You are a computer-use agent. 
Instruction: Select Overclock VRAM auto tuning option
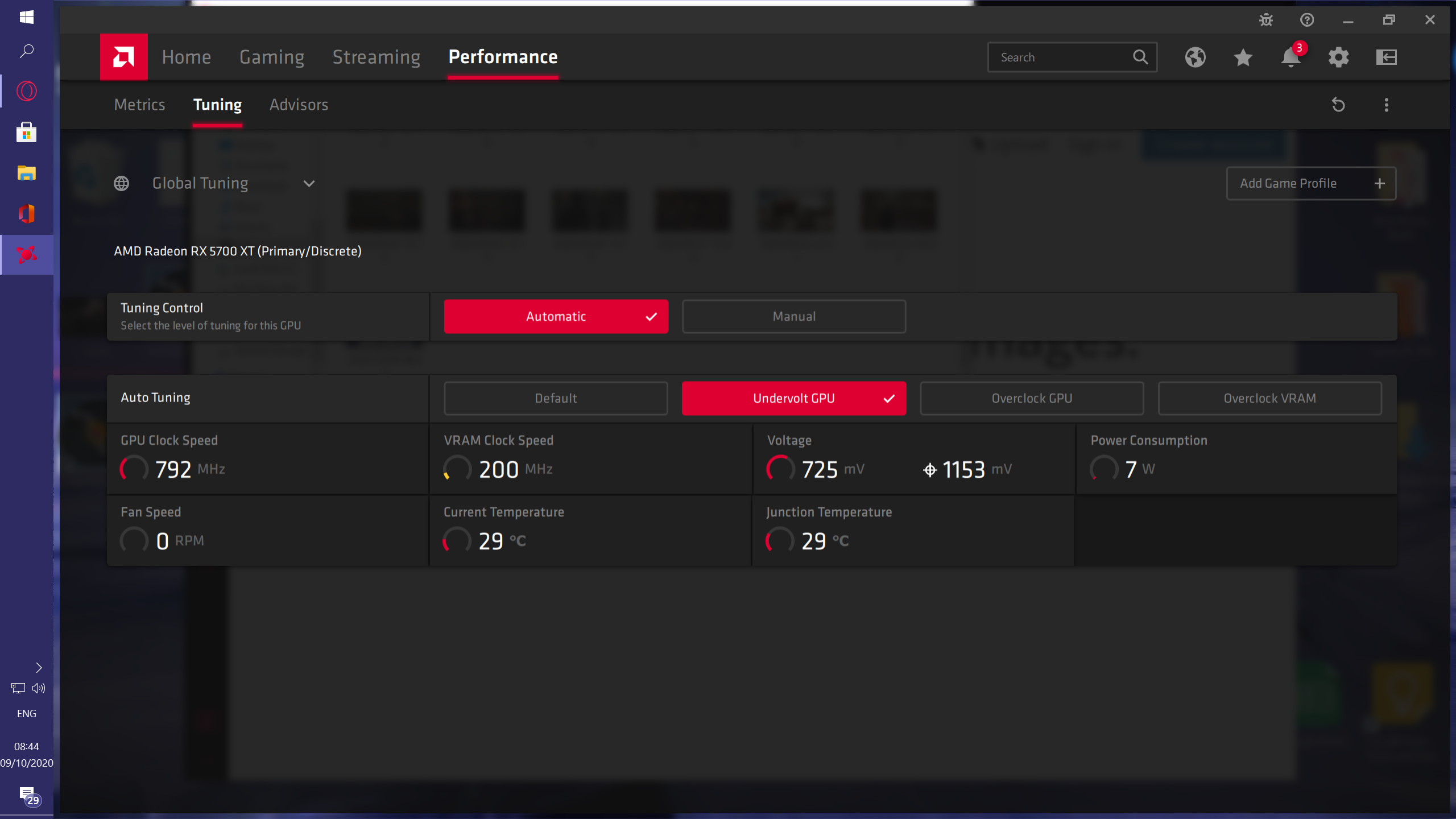[1269, 398]
